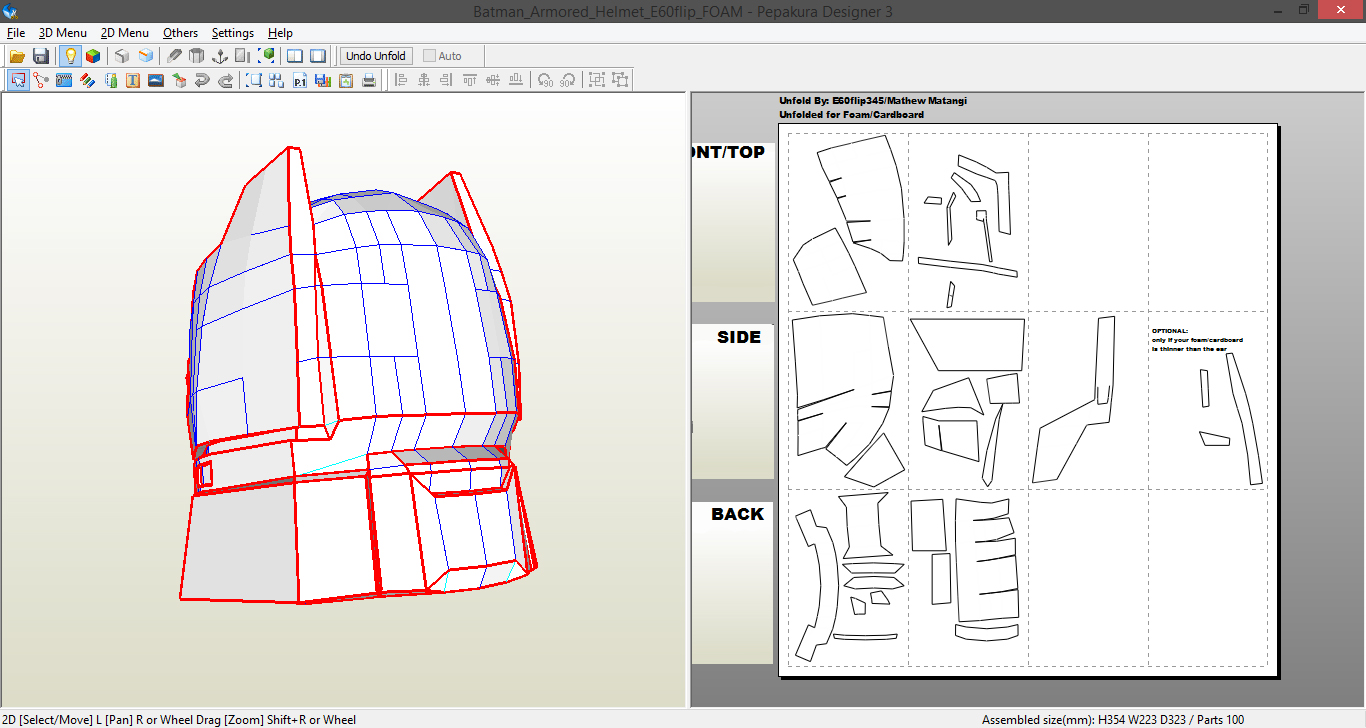Click the anchor icon in toolbar

tap(220, 56)
